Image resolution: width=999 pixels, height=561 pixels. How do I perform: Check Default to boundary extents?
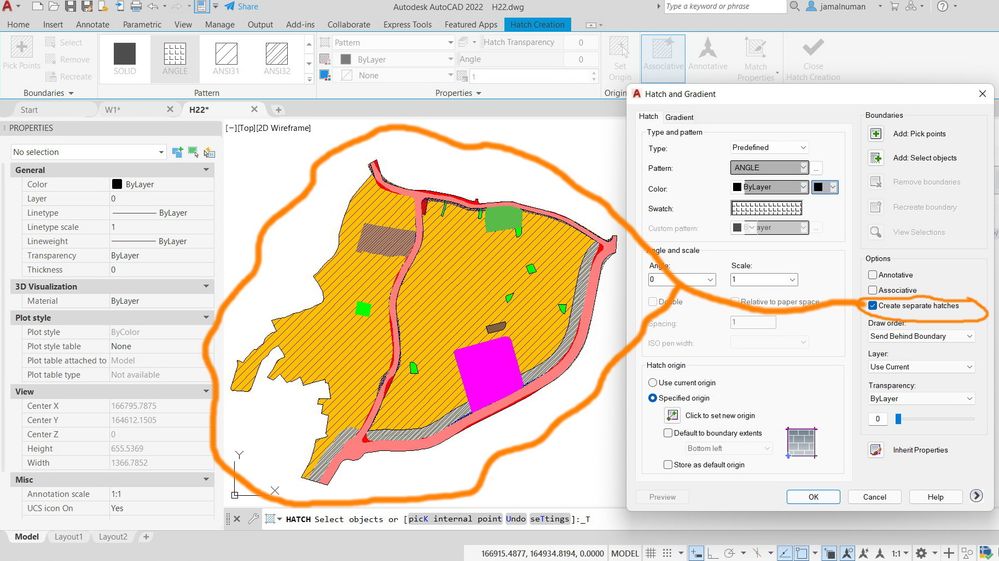point(668,433)
